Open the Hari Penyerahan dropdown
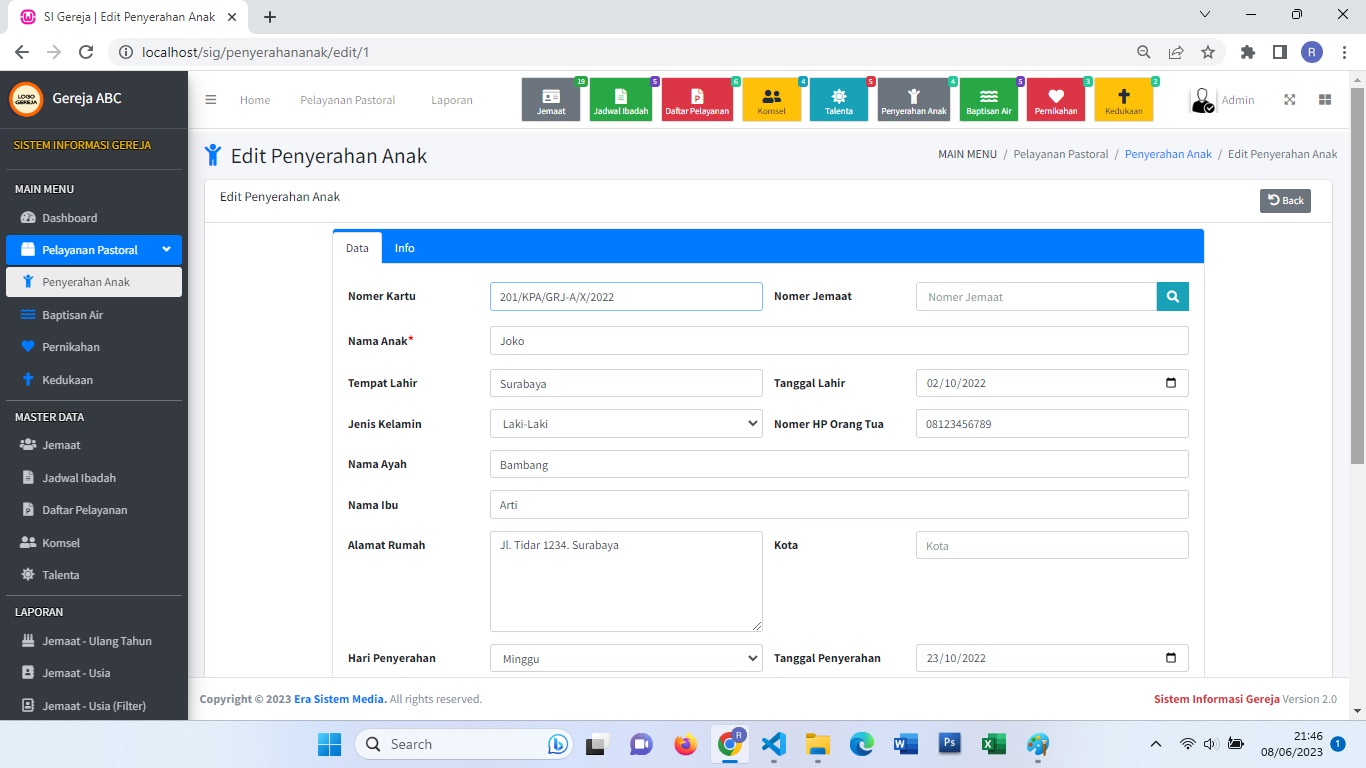This screenshot has height=768, width=1366. pos(626,659)
